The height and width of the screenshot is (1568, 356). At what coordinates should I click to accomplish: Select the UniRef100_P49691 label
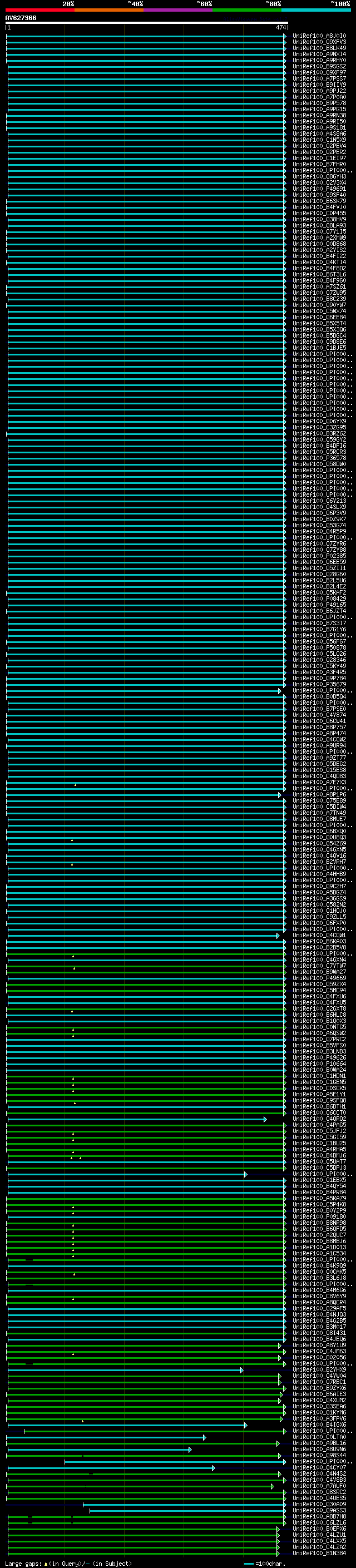click(x=319, y=189)
